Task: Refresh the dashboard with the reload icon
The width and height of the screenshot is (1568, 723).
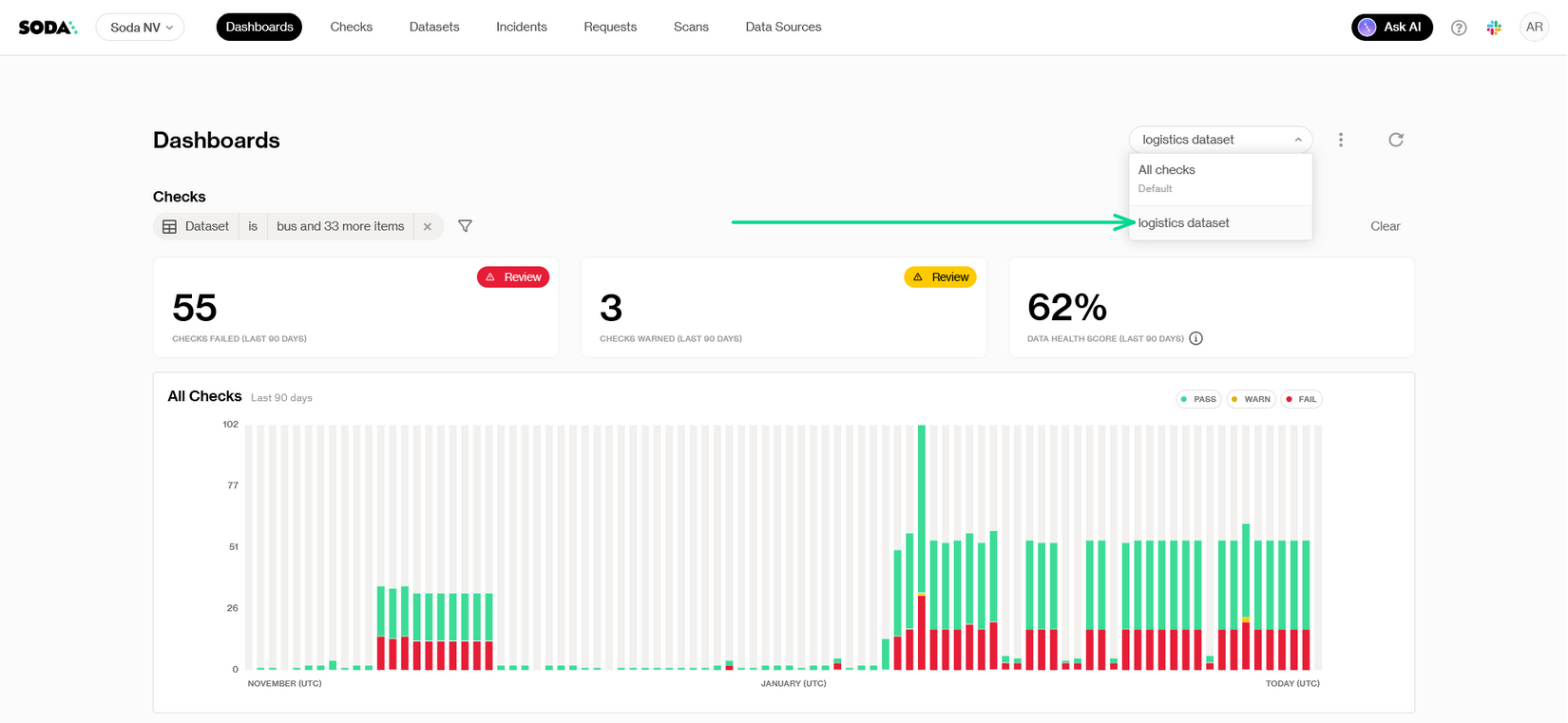Action: point(1395,140)
